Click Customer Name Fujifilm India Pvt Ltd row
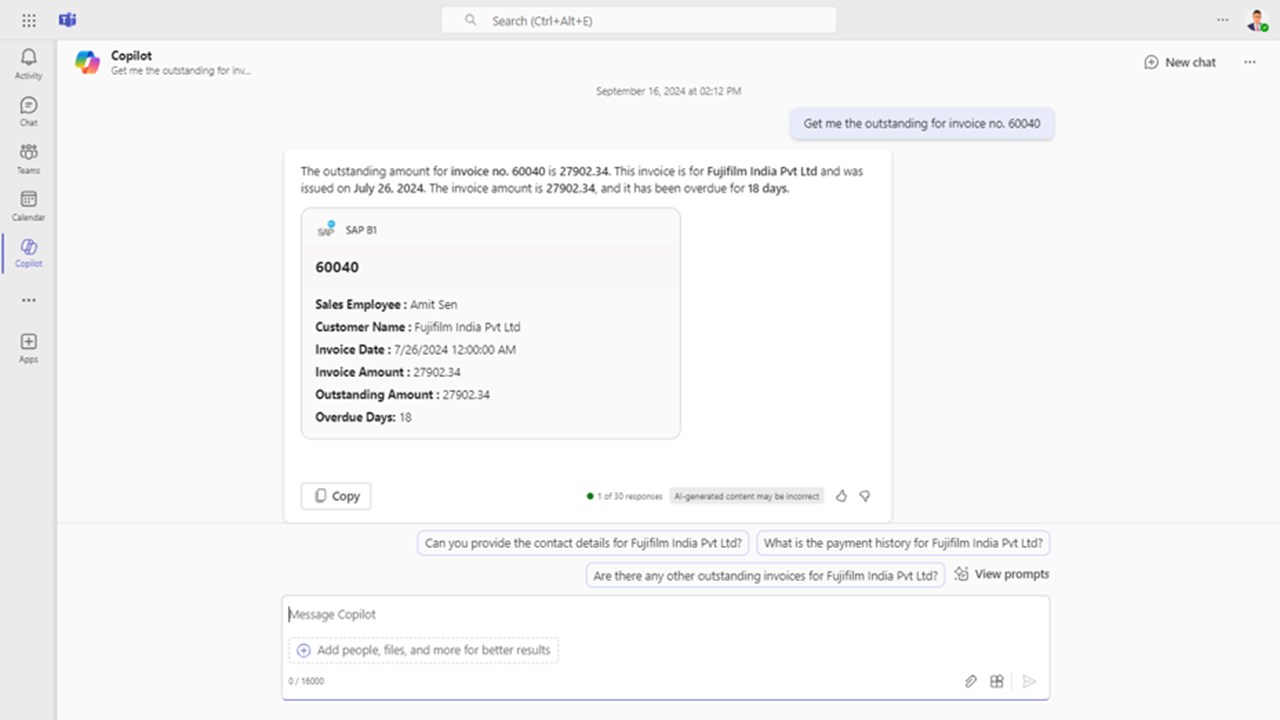The width and height of the screenshot is (1280, 720). 418,327
